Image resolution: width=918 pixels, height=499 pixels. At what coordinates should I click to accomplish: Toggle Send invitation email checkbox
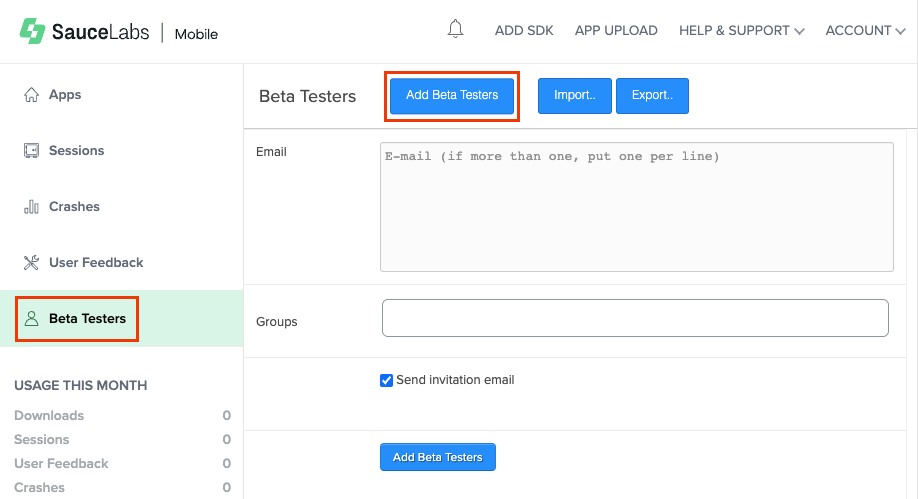click(387, 380)
